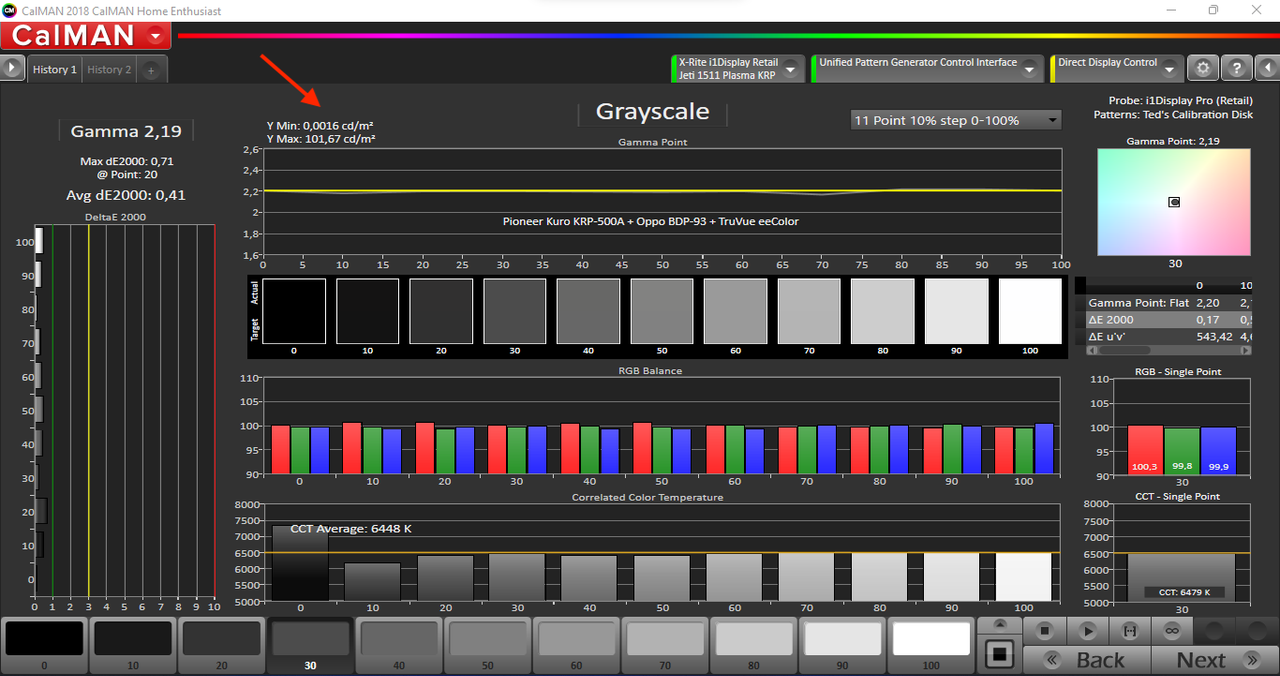
Task: Switch to the History 2 tab
Action: click(109, 70)
